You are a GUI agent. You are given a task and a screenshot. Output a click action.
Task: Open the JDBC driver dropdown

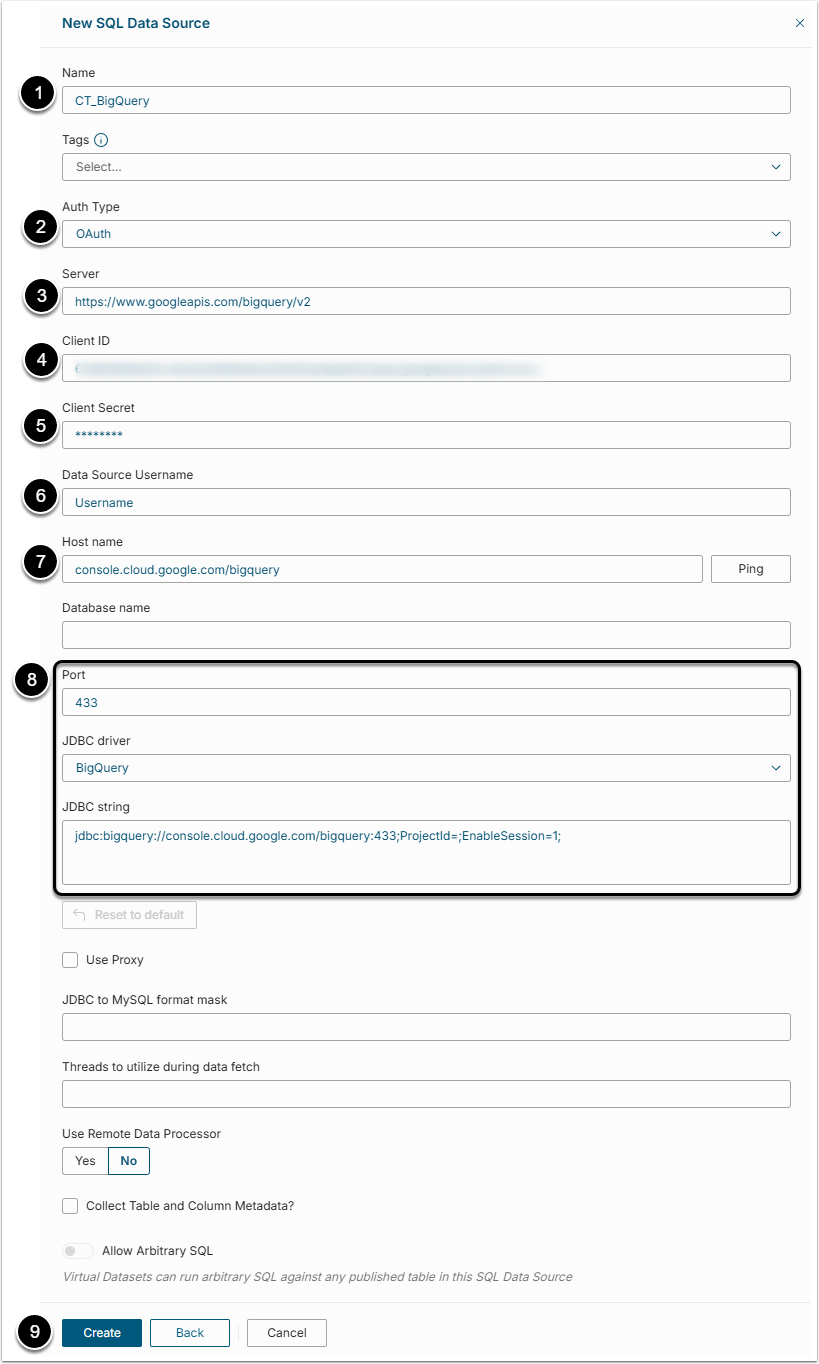click(x=426, y=768)
